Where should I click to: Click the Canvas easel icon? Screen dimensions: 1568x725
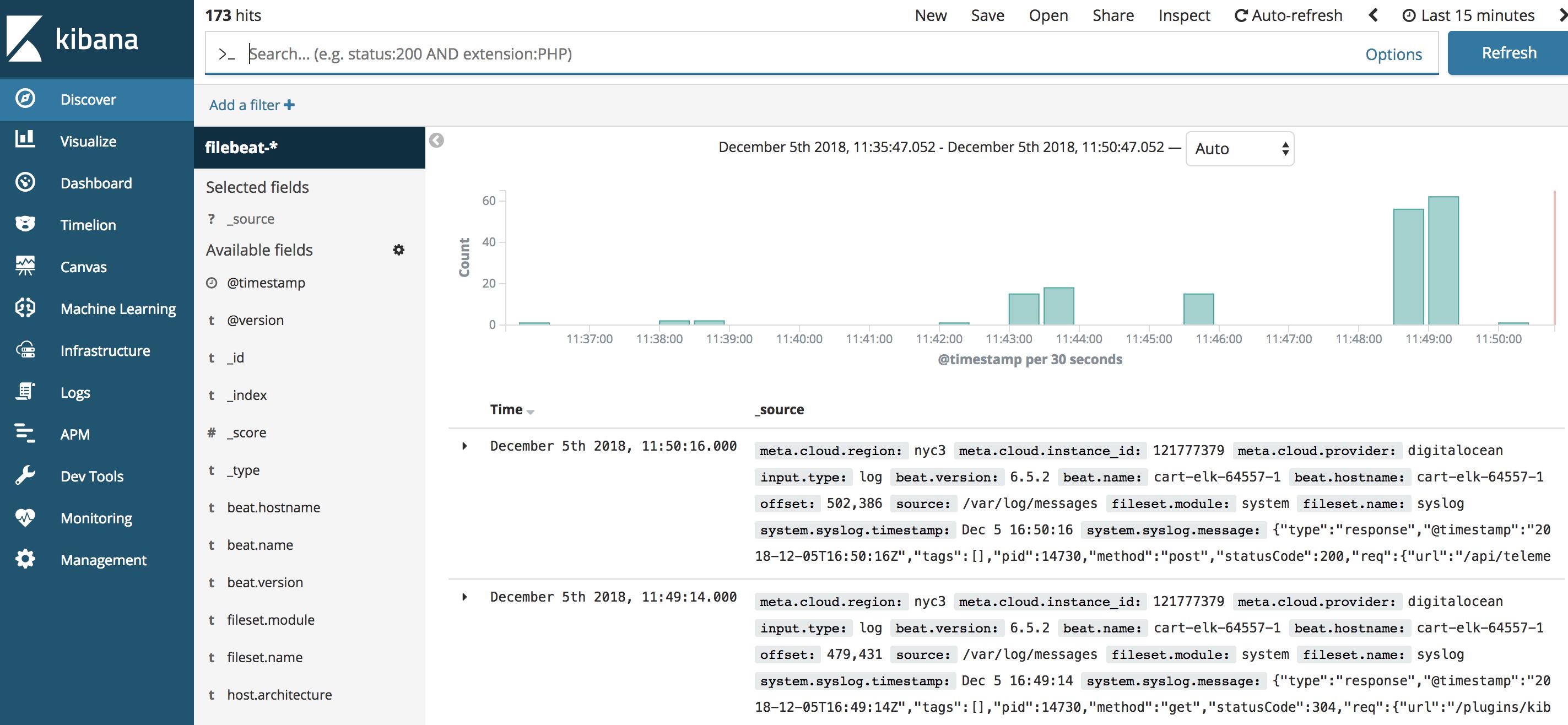25,266
